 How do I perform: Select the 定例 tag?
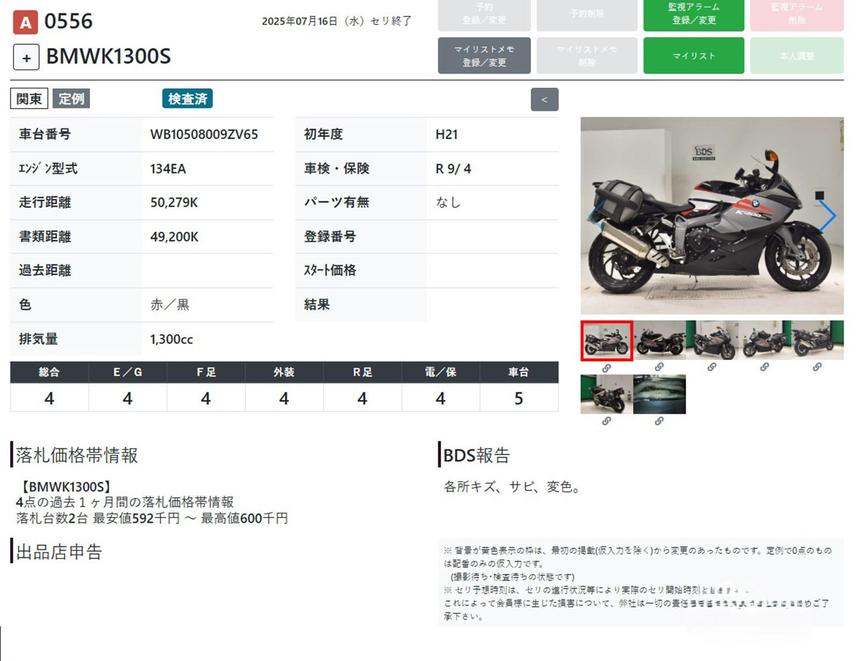71,99
